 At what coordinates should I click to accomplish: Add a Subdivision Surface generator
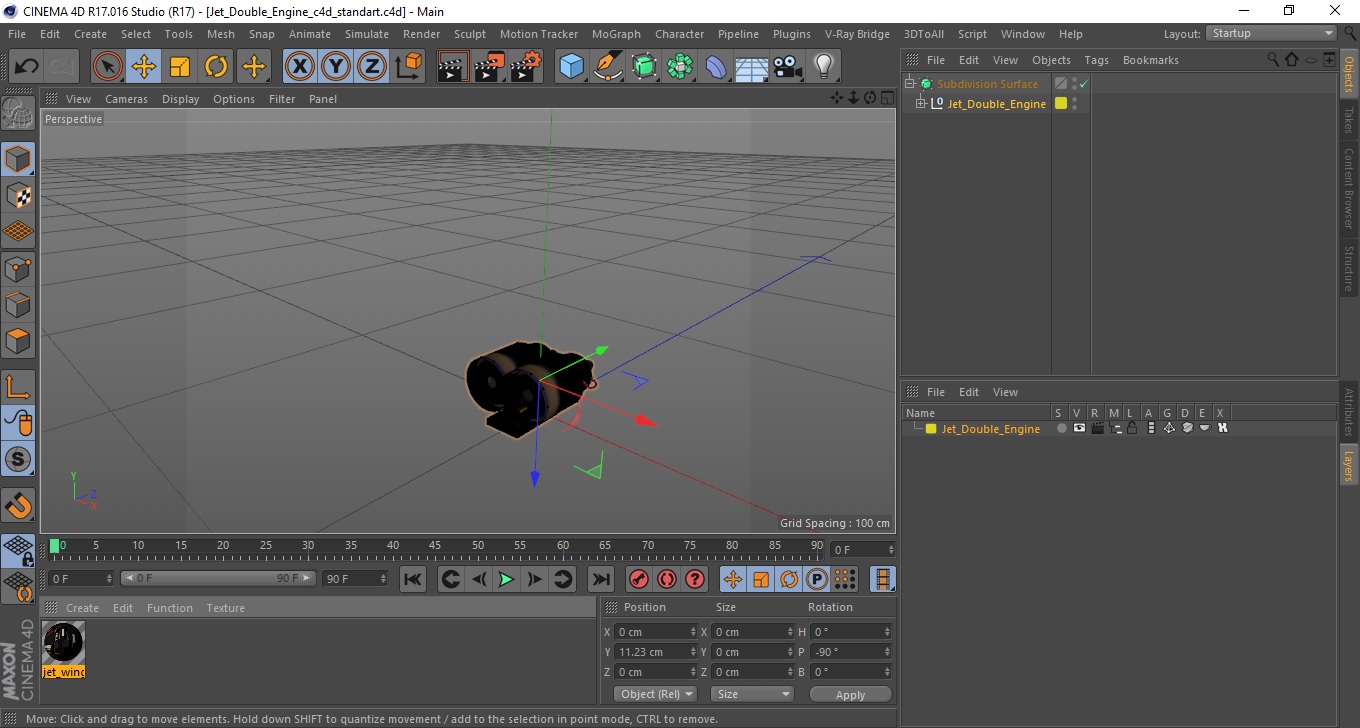pyautogui.click(x=644, y=67)
